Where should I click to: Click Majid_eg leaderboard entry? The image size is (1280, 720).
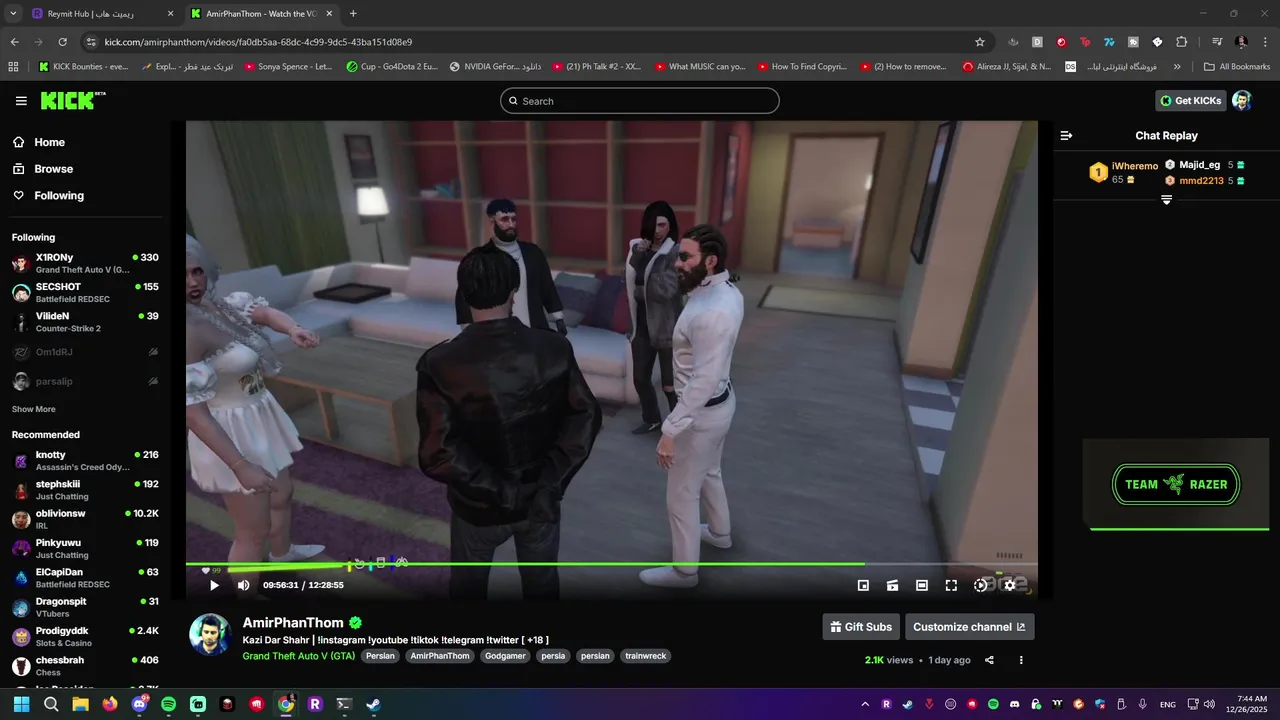tap(1205, 165)
